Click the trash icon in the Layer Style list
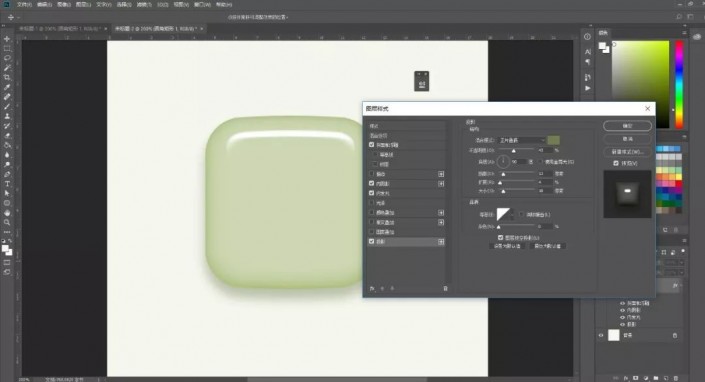The height and width of the screenshot is (382, 705). [445, 289]
